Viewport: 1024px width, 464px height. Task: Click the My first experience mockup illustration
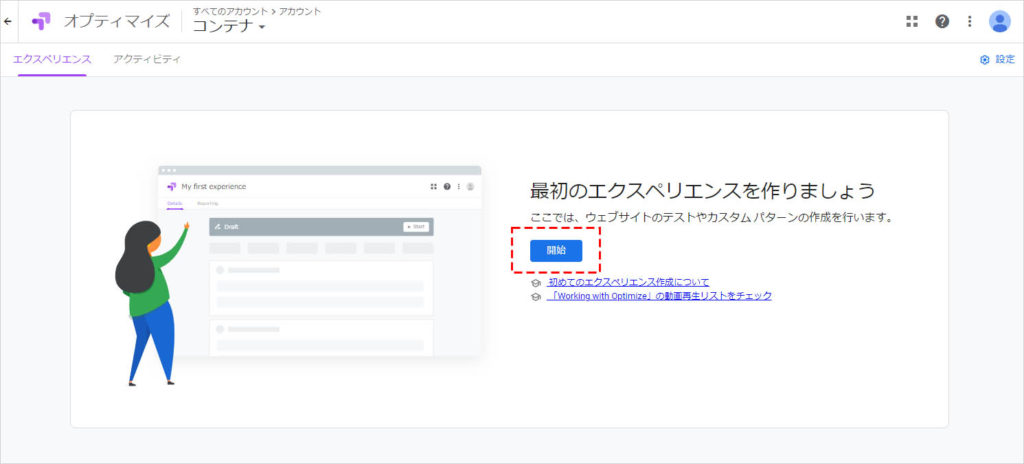pos(319,260)
